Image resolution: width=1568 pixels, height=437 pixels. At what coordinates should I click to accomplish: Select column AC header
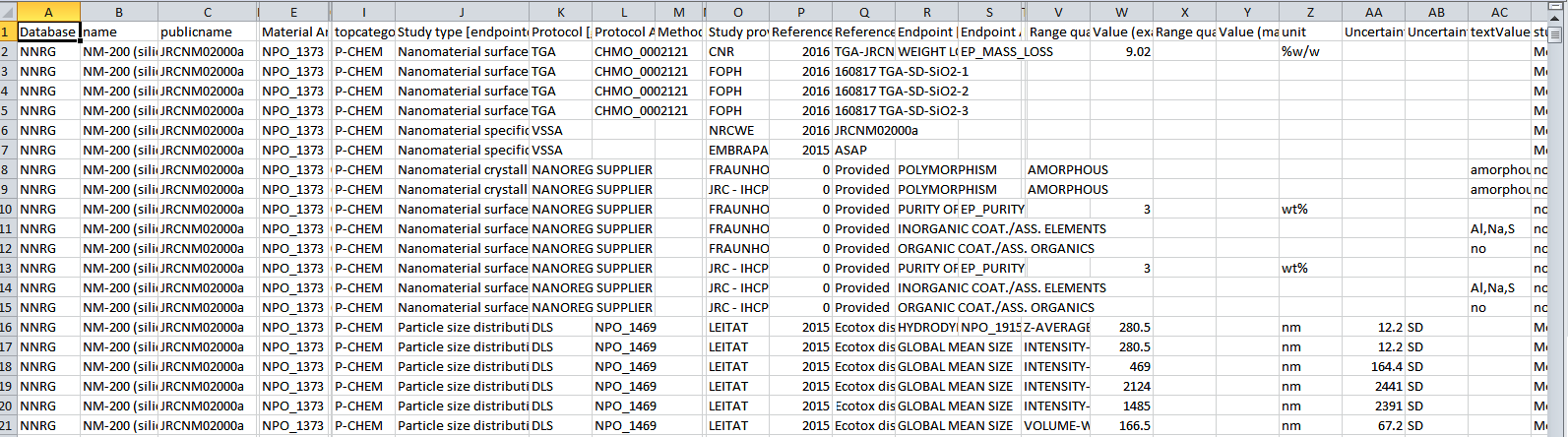pyautogui.click(x=1500, y=12)
